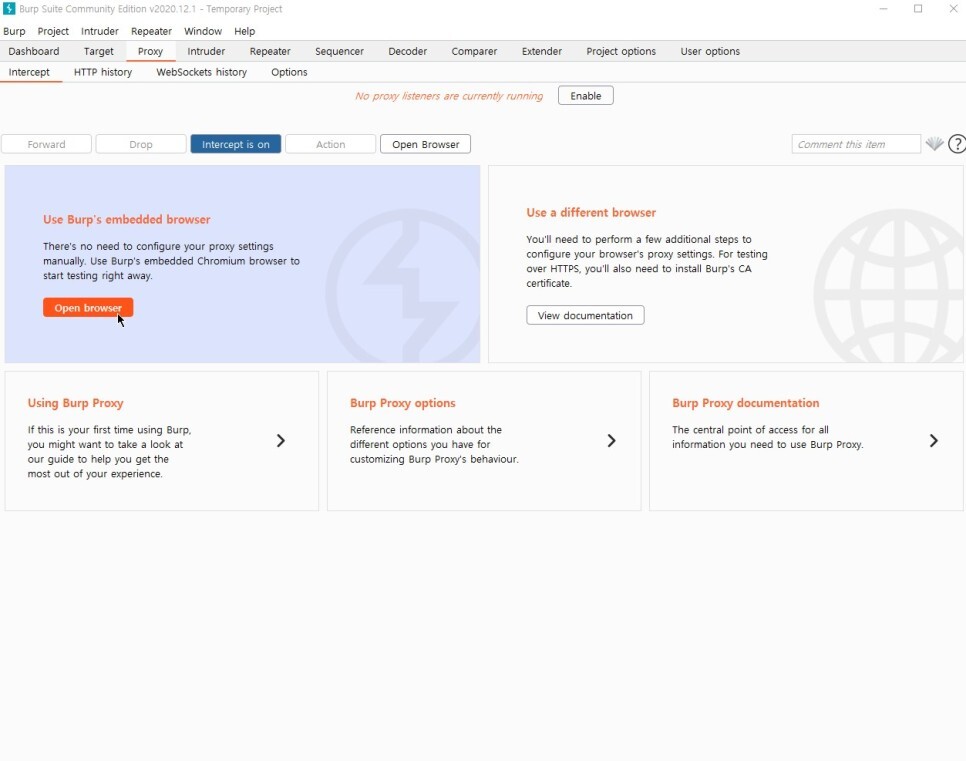This screenshot has width=966, height=761.
Task: Click the Use a different browser heading
Action: [591, 213]
